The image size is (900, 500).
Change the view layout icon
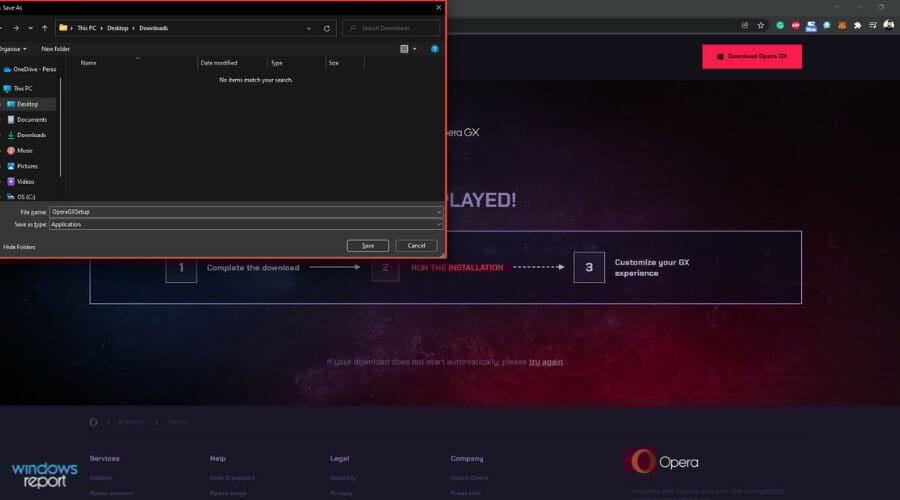coord(404,49)
